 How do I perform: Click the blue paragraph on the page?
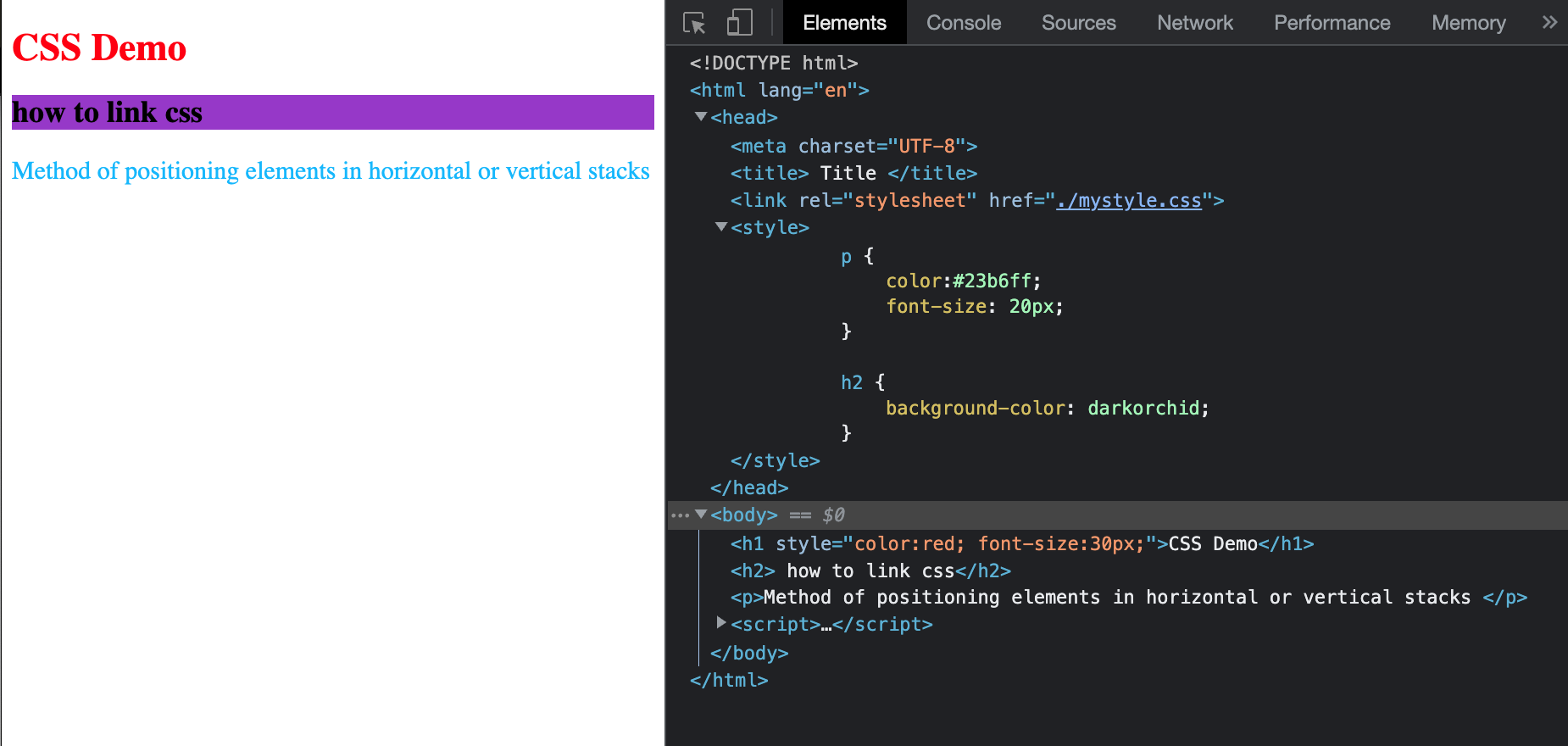pyautogui.click(x=331, y=171)
